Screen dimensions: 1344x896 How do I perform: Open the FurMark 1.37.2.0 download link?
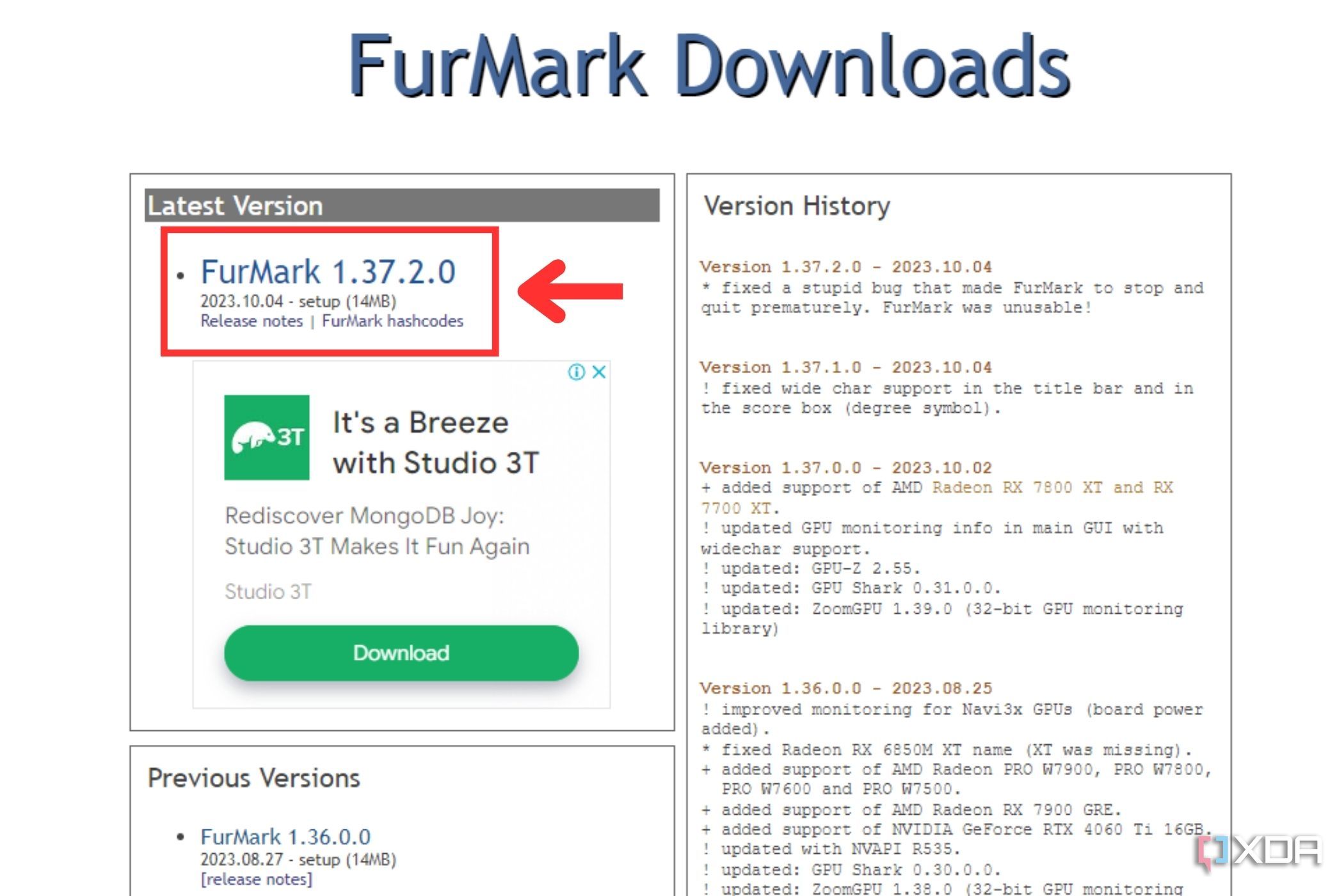click(328, 272)
